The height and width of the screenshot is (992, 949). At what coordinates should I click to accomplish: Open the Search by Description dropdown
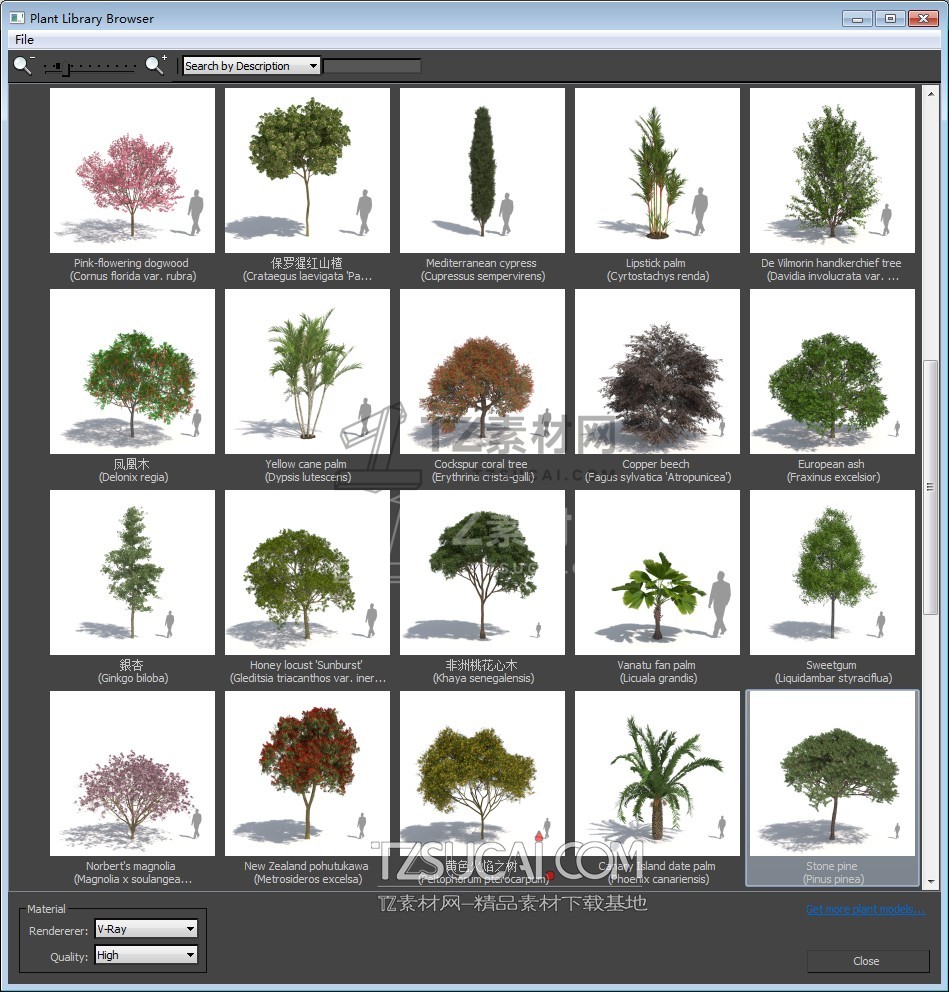tap(251, 66)
